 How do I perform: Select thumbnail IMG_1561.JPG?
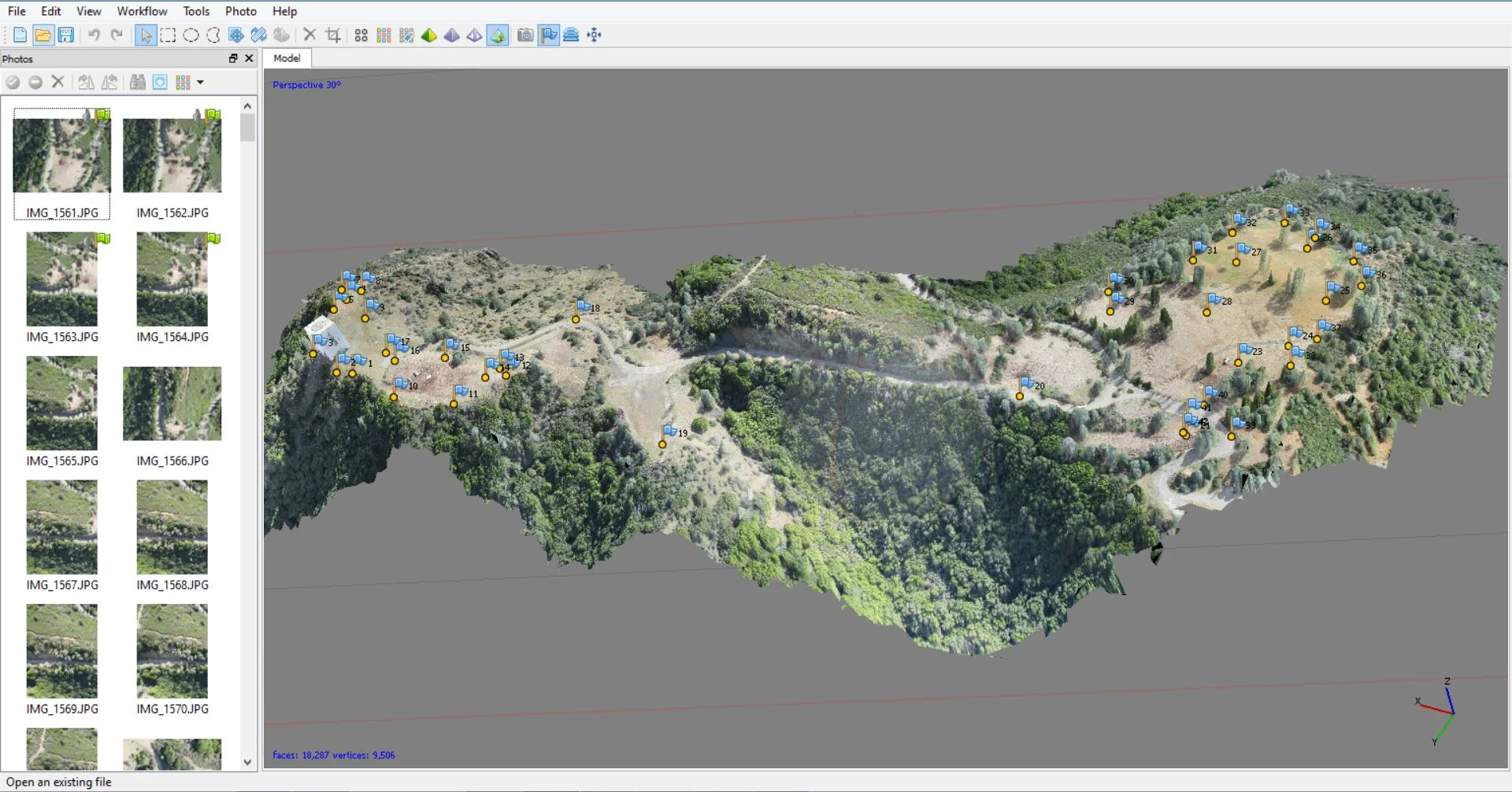(x=62, y=155)
